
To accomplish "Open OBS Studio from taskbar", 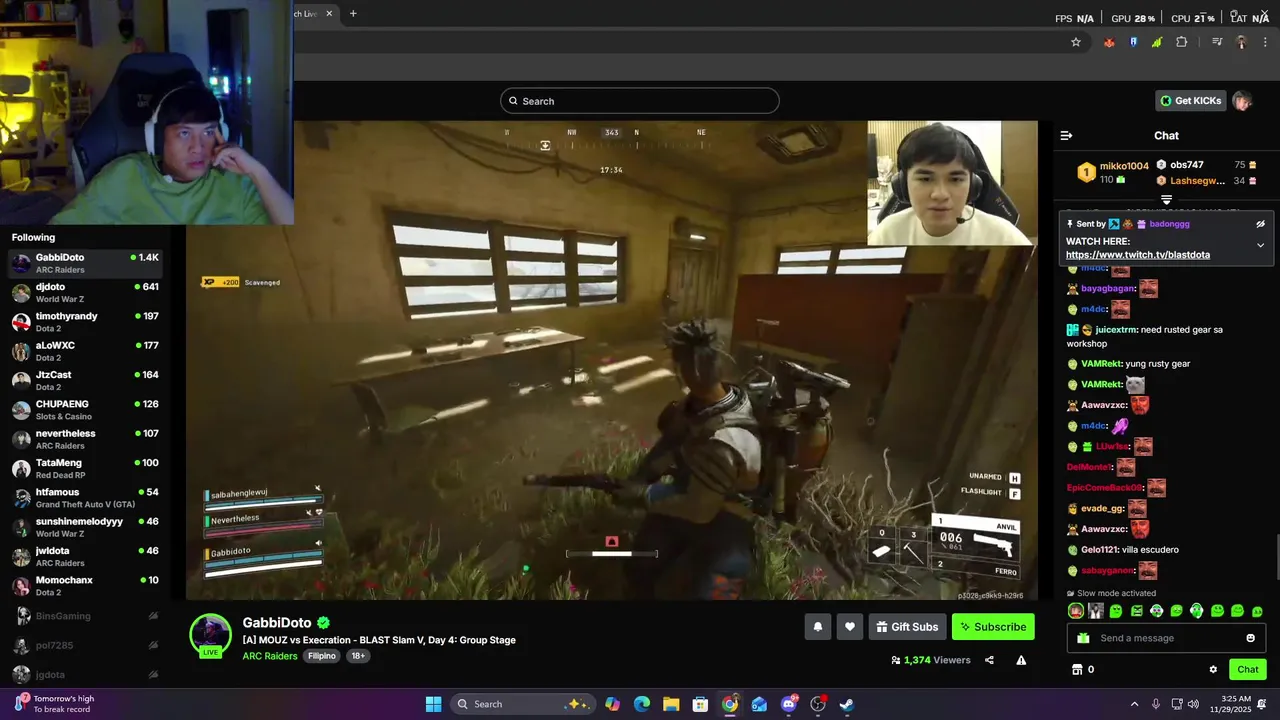I will point(818,704).
